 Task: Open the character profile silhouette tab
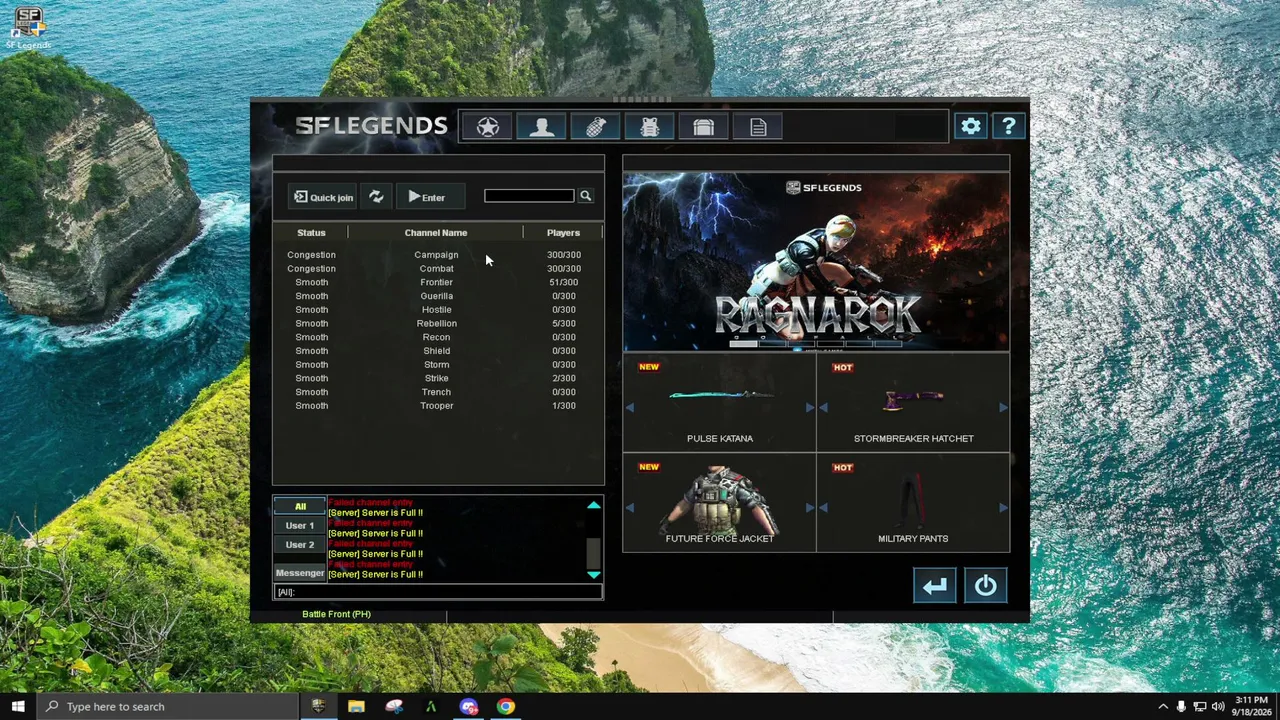pyautogui.click(x=541, y=127)
